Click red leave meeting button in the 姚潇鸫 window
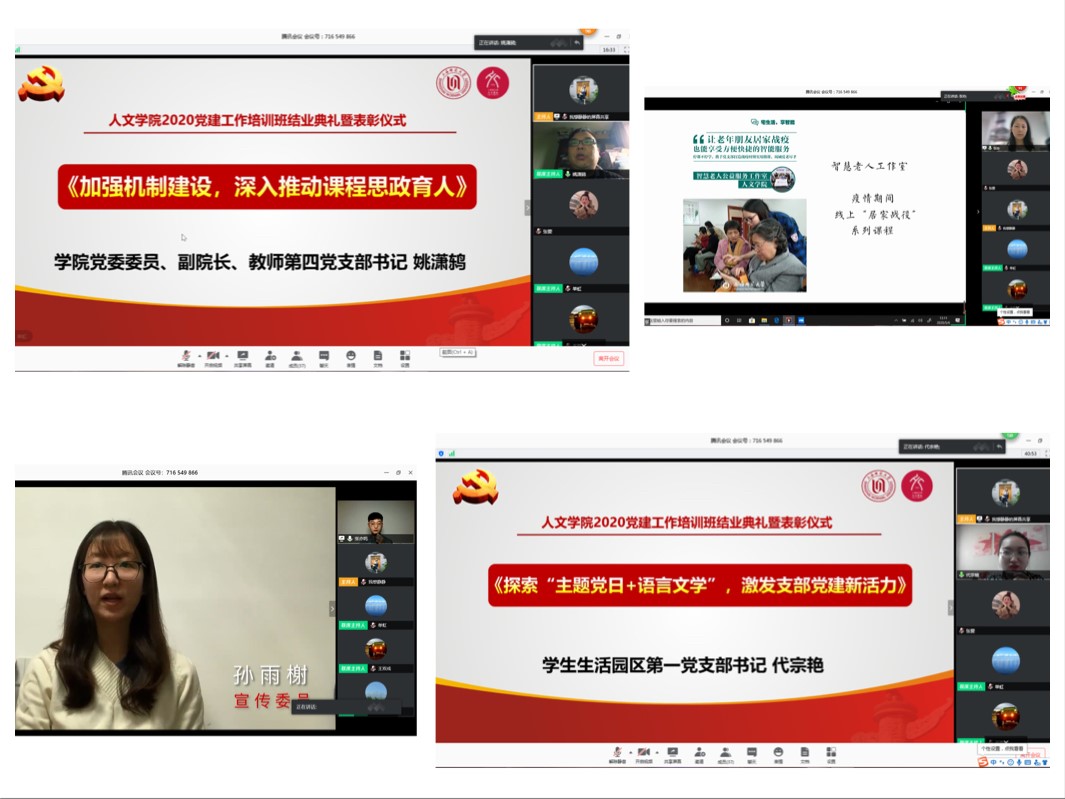This screenshot has height=799, width=1065. 608,358
